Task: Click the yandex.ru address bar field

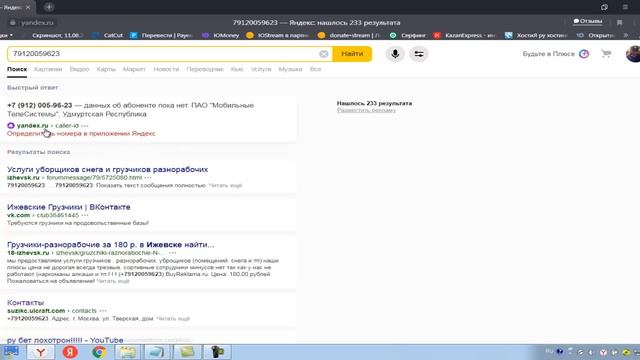Action: coord(37,23)
